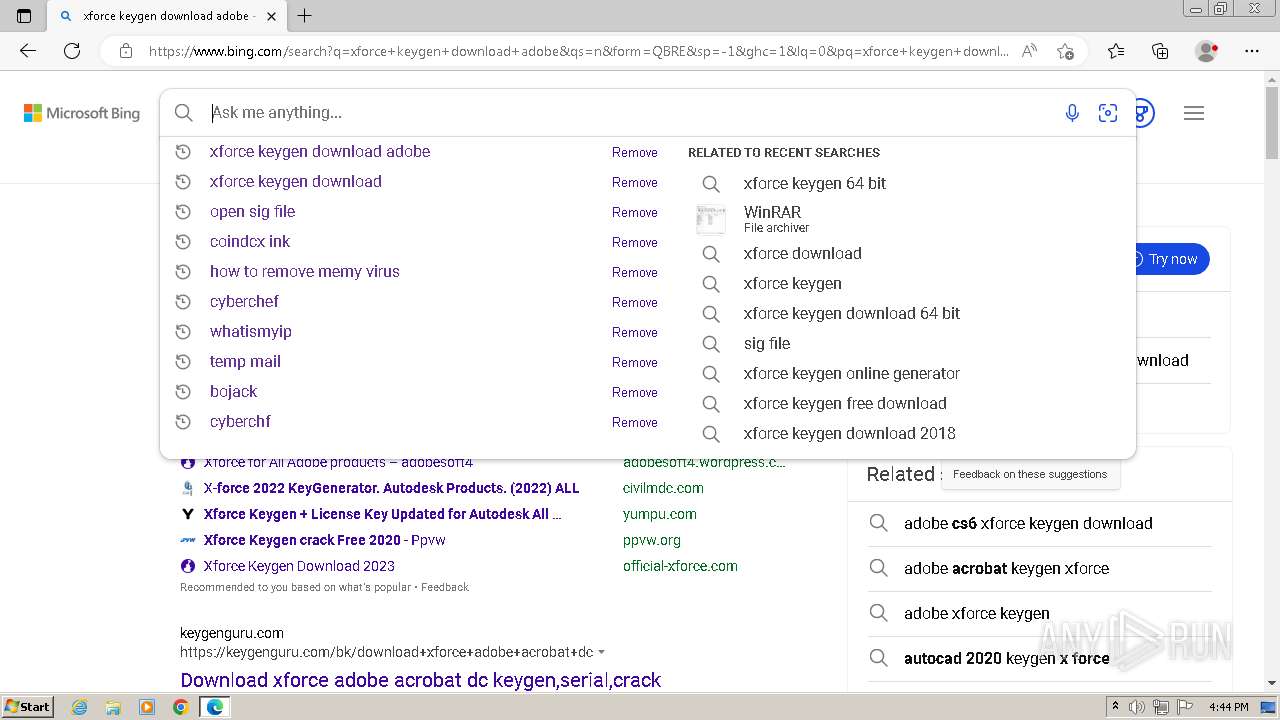Click the Bing rewards icon
The height and width of the screenshot is (720, 1280).
tap(1144, 113)
